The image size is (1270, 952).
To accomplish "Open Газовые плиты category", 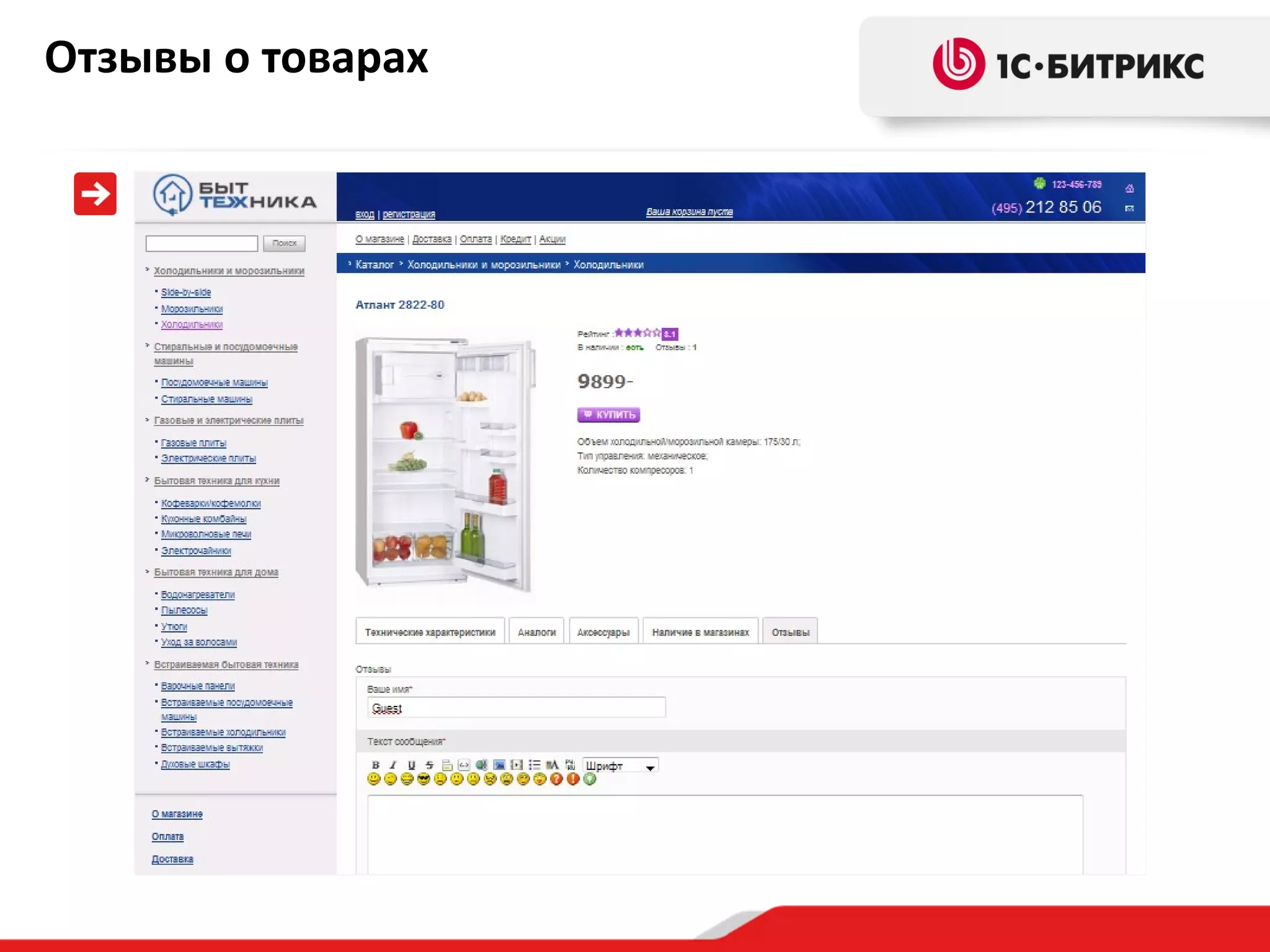I will pyautogui.click(x=193, y=443).
